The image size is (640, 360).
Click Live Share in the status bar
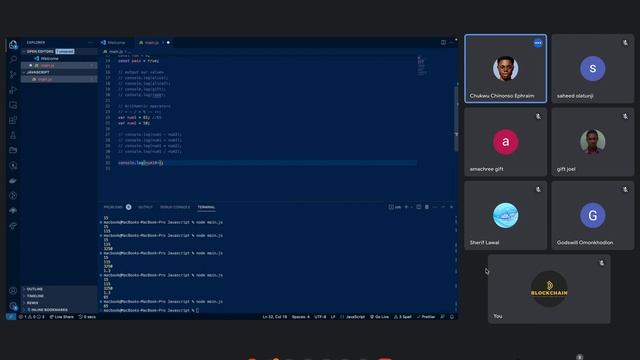[x=62, y=317]
